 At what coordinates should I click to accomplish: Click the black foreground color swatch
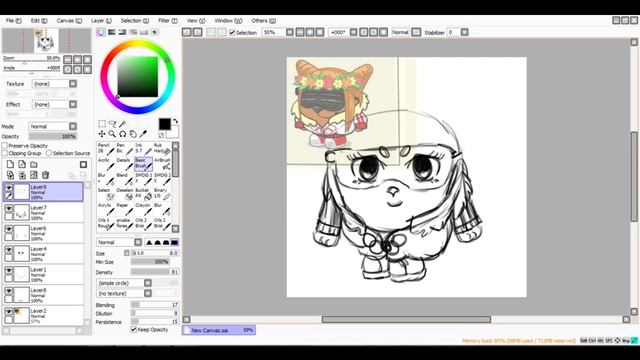point(164,124)
